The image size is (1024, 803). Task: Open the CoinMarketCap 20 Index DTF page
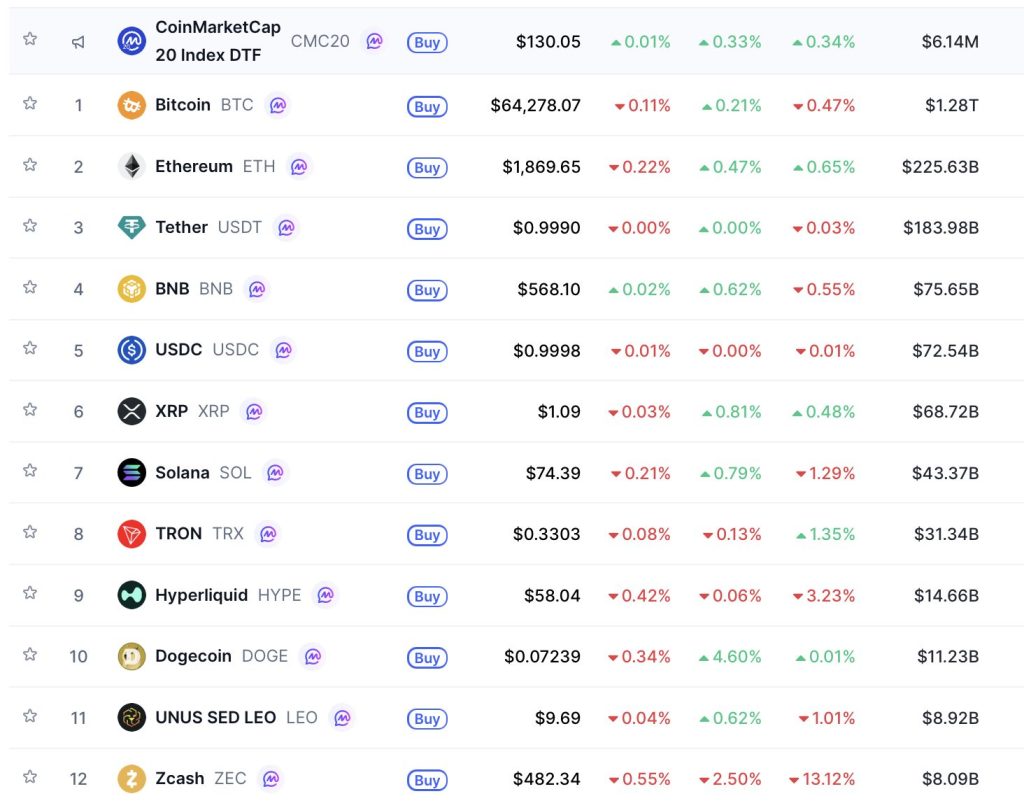click(217, 41)
